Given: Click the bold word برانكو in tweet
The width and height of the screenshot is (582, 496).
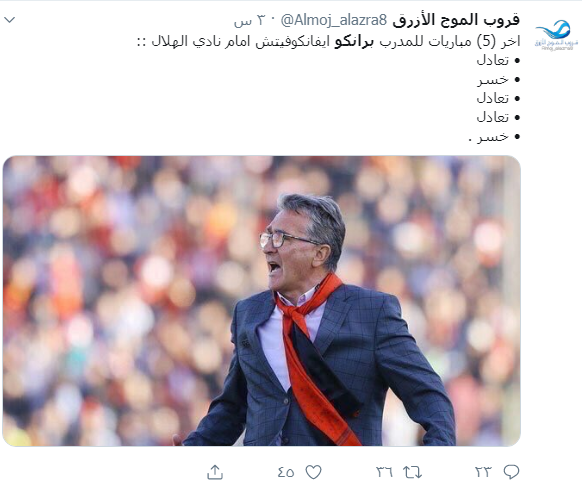Looking at the screenshot, I should [x=354, y=41].
